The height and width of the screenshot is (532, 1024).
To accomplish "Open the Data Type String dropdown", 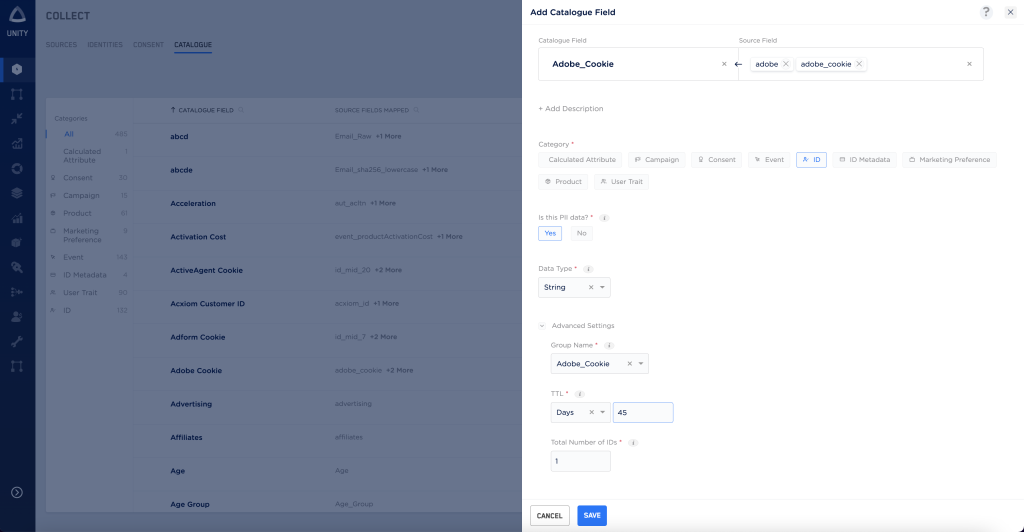I will [602, 287].
